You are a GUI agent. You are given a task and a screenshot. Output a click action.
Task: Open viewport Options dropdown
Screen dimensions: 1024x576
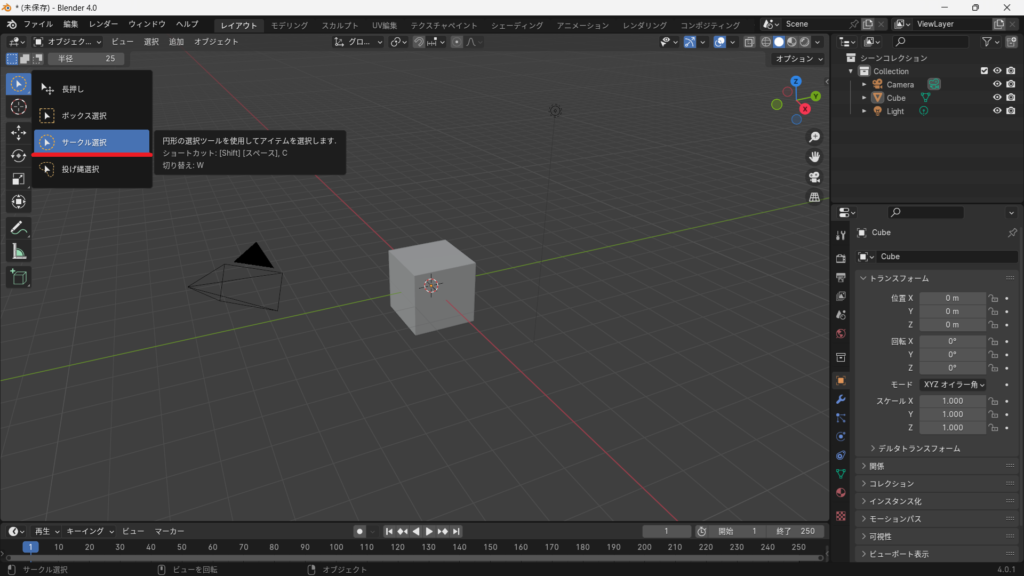799,59
